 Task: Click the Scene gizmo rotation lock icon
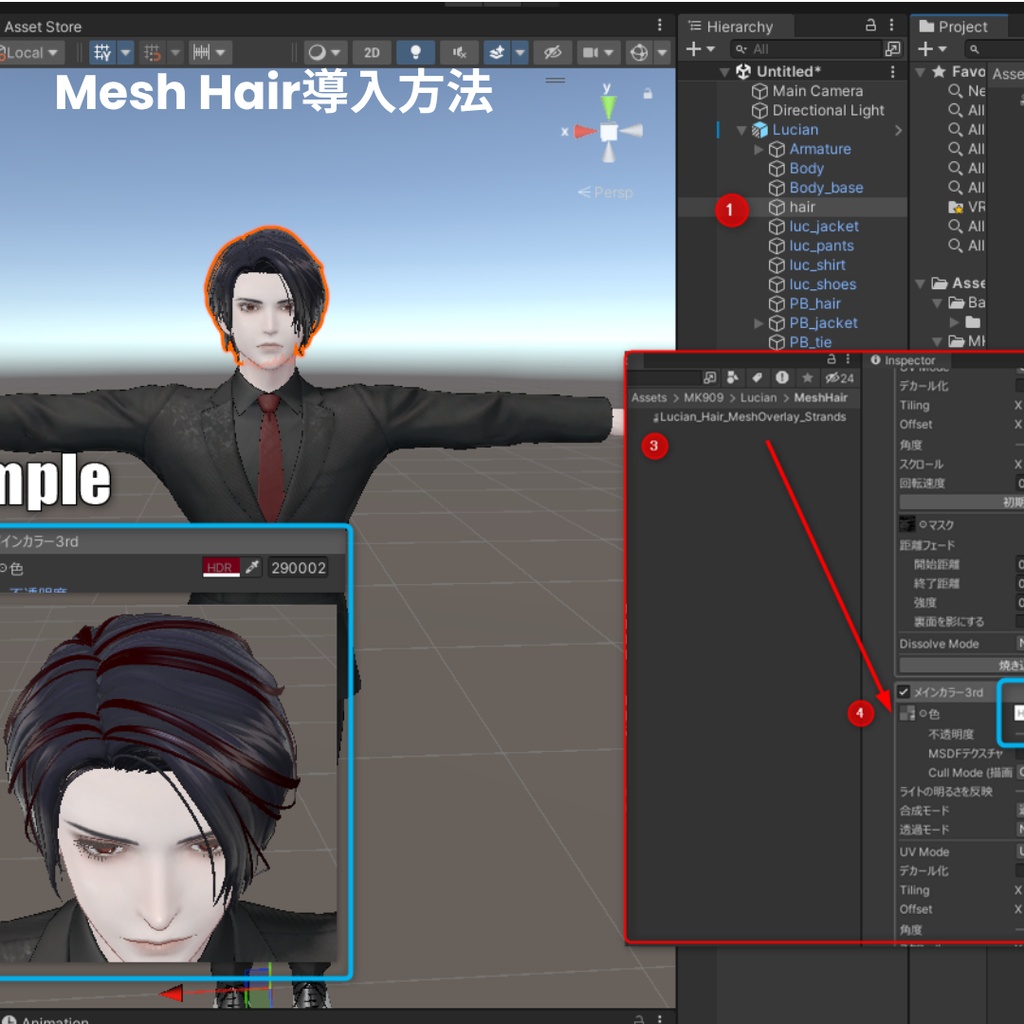click(x=647, y=93)
